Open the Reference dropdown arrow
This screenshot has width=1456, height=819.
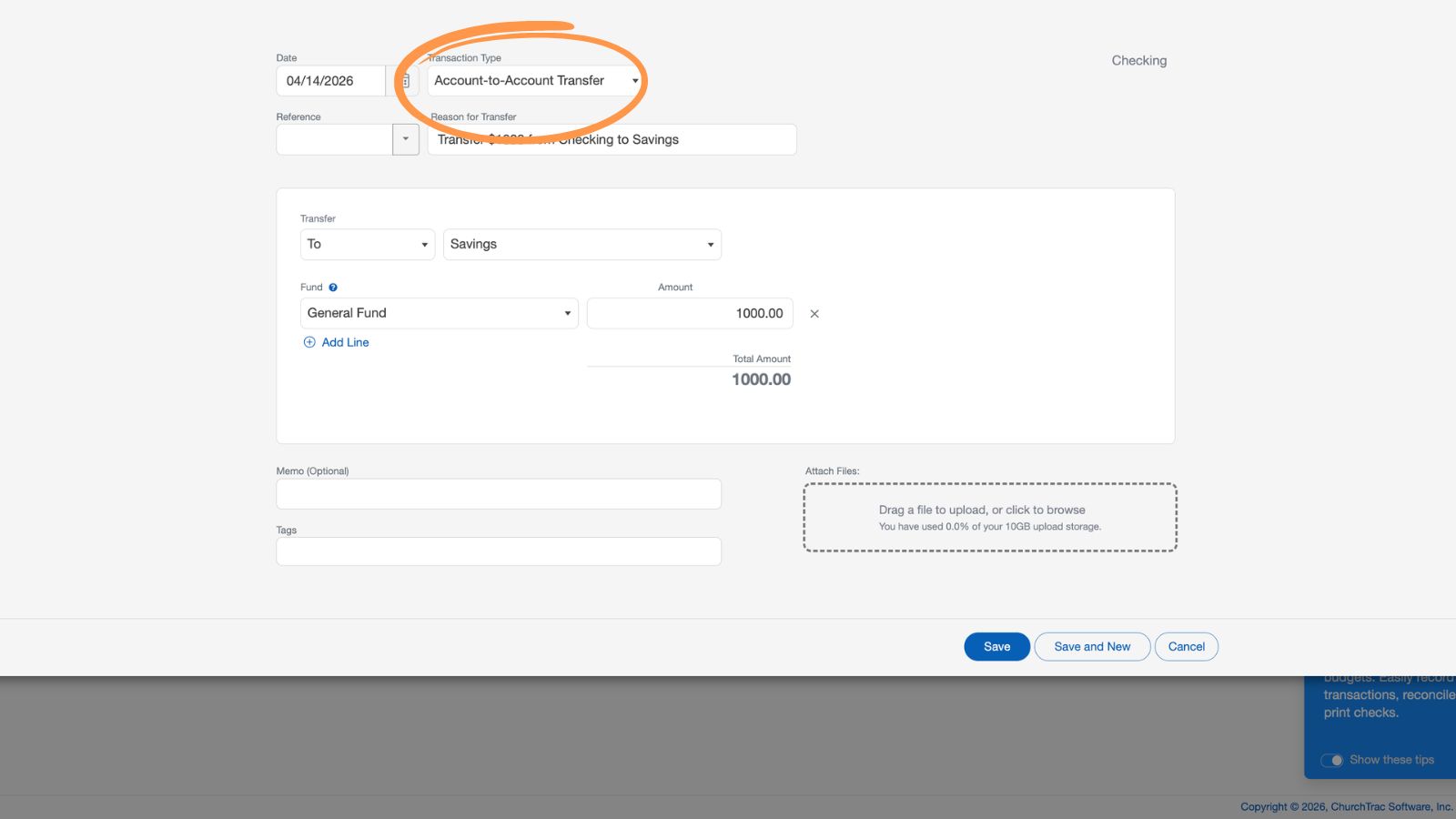click(406, 139)
